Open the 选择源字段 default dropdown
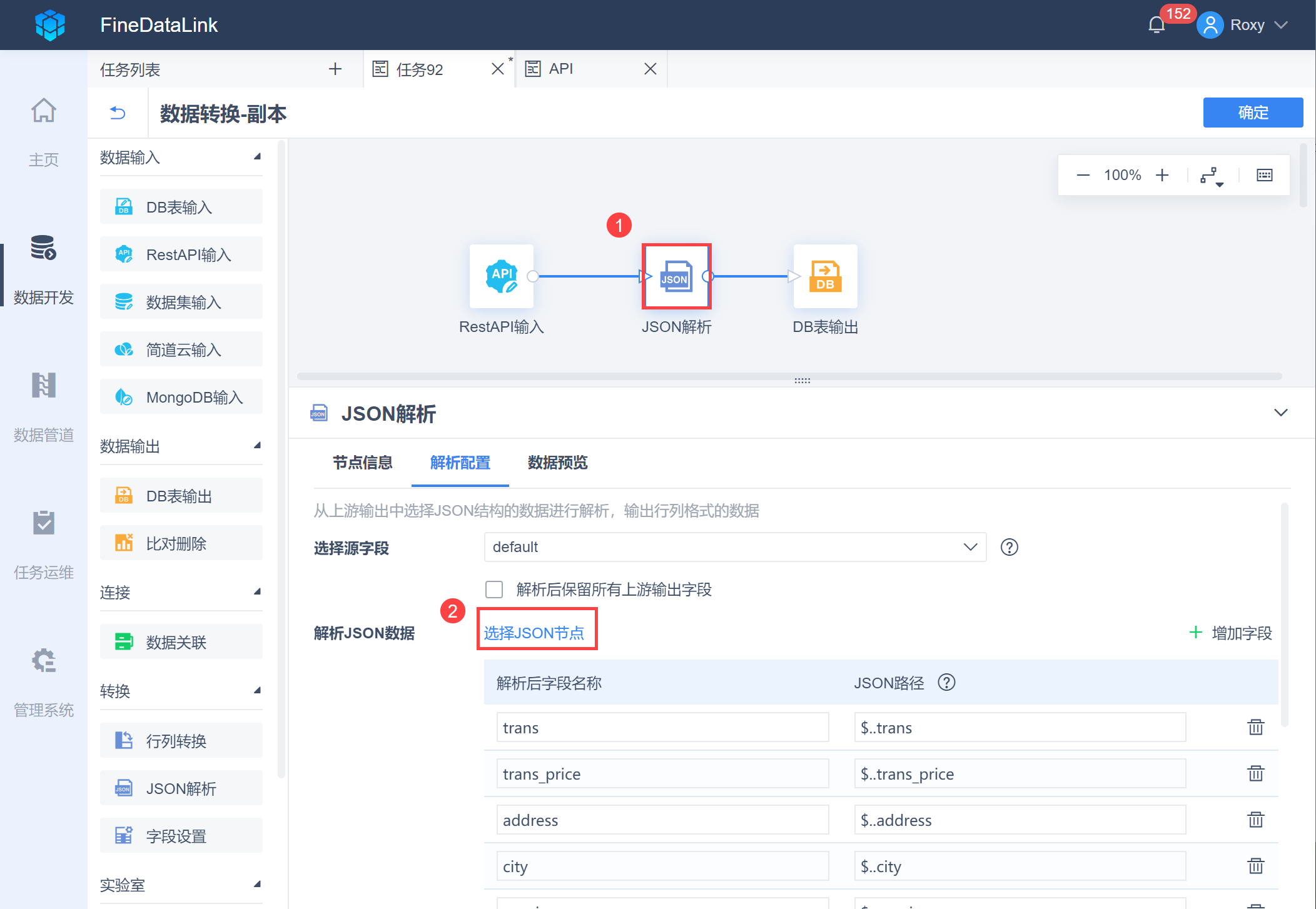This screenshot has width=1316, height=909. [735, 547]
